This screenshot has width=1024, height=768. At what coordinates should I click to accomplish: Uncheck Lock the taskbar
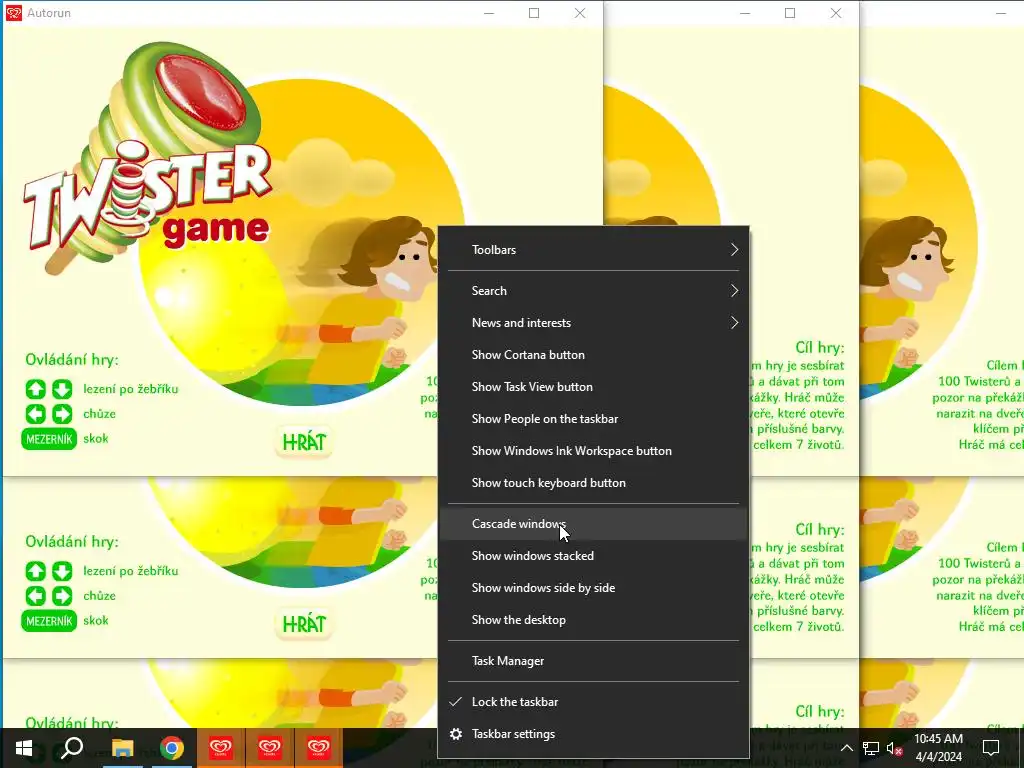(594, 702)
